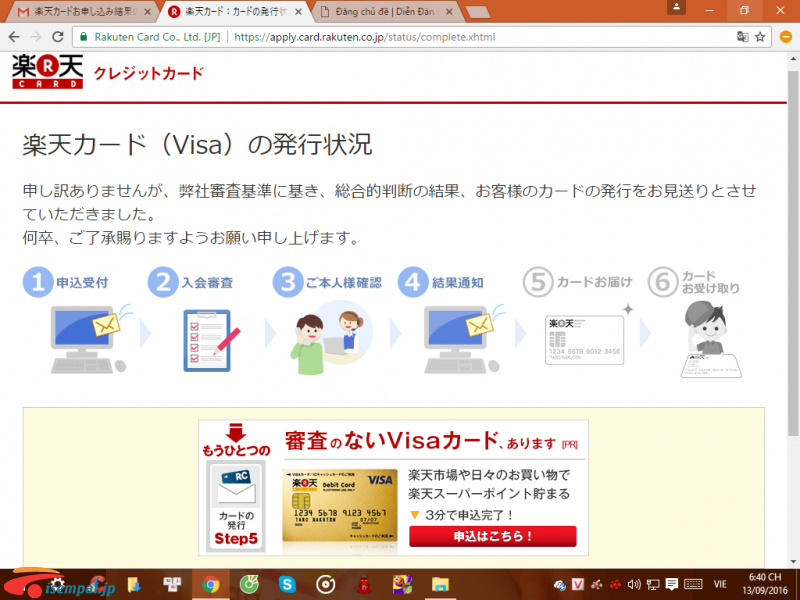The image size is (800, 600).
Task: Click the red V tray icon
Action: tap(578, 585)
